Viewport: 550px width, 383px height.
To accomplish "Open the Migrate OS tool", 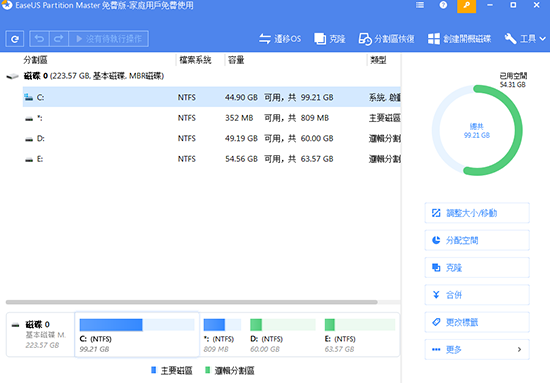I will coord(280,39).
